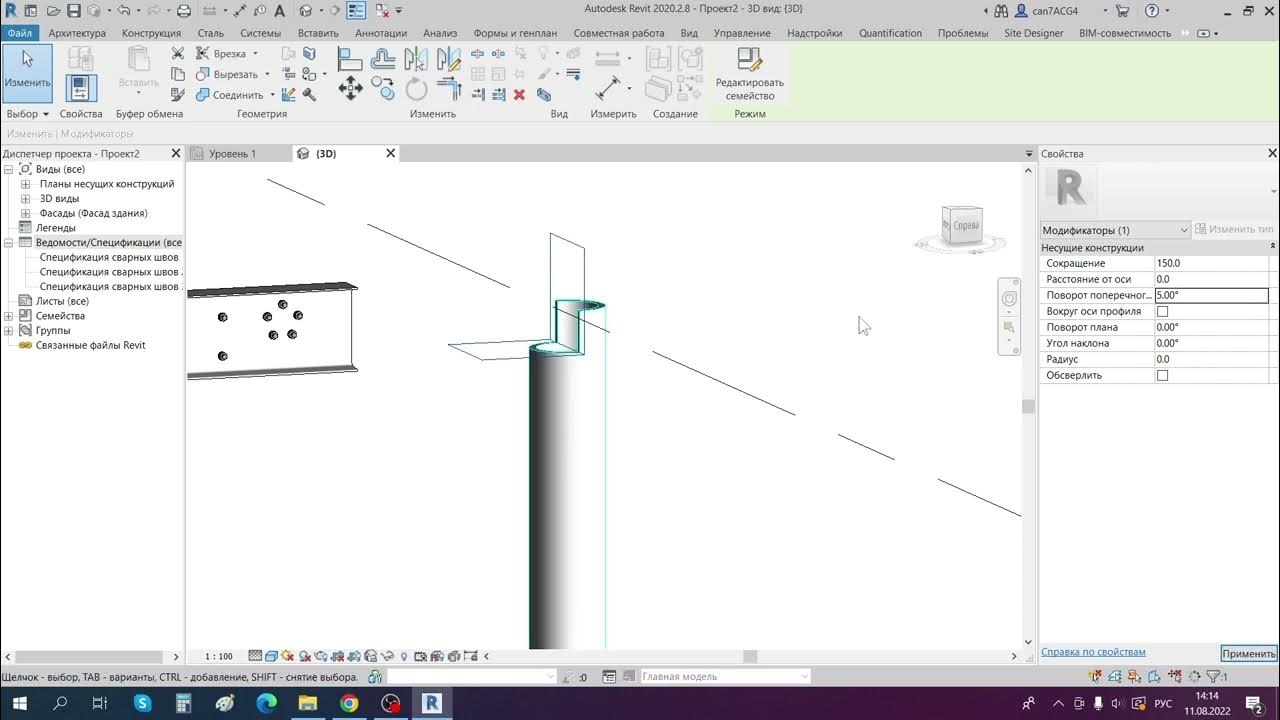Open the Свойства properties palette icon

point(81,88)
